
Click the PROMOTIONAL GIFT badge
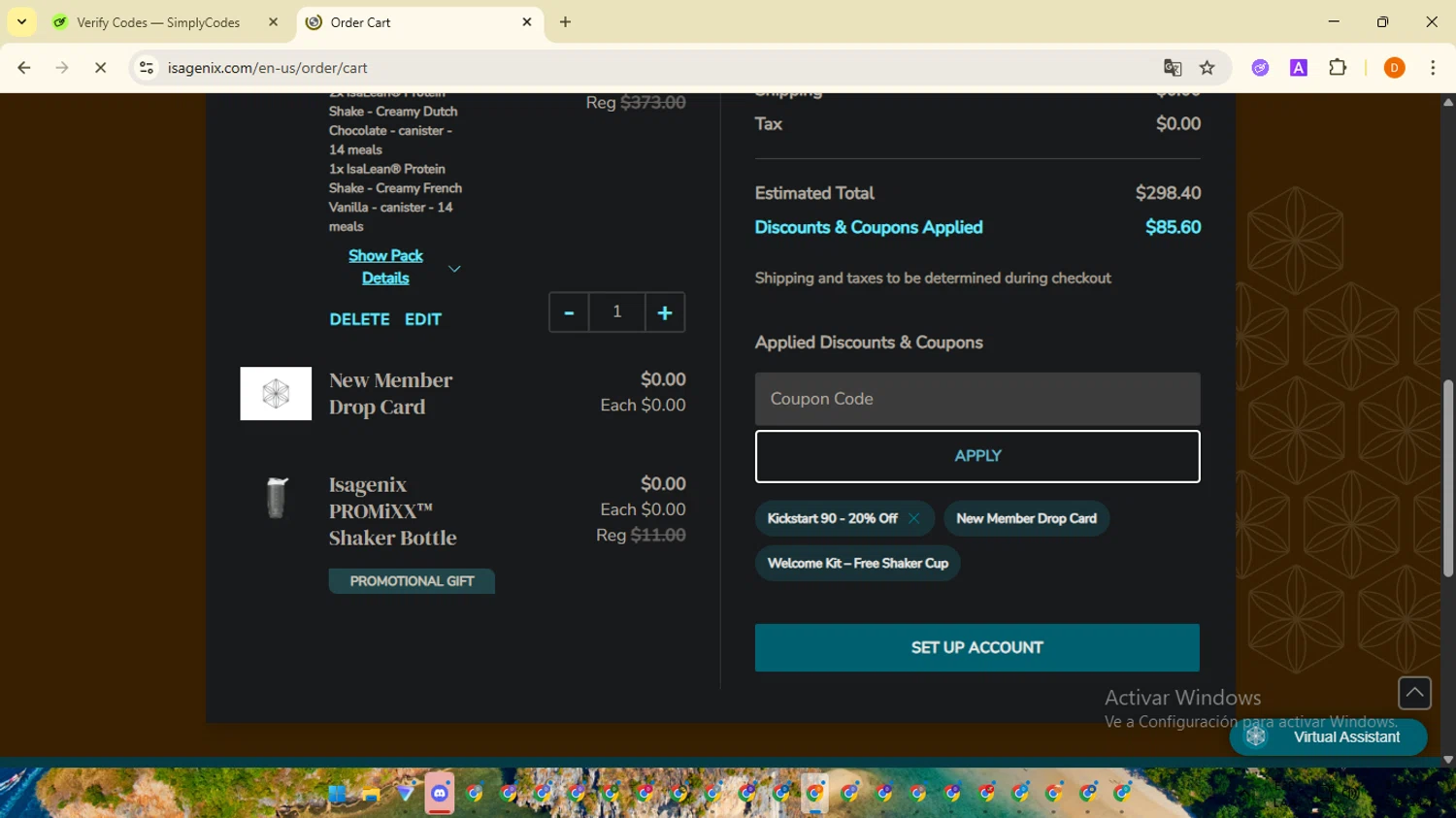point(412,581)
